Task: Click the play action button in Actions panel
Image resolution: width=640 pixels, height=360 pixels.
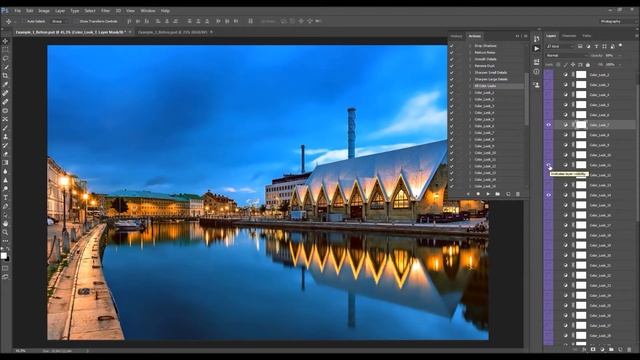Action: (488, 194)
